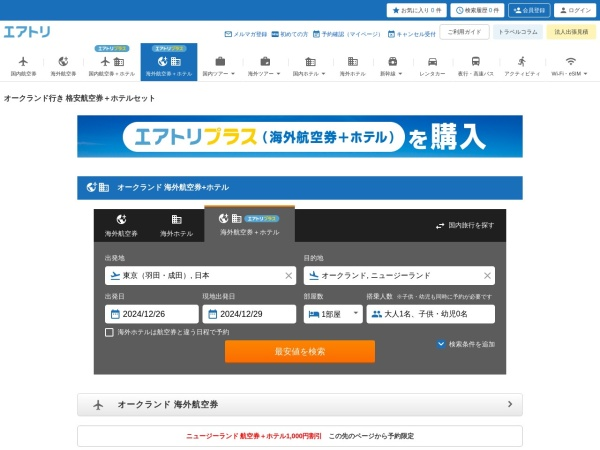
Task: Switch to 海外航空券 search tab
Action: pyautogui.click(x=121, y=226)
